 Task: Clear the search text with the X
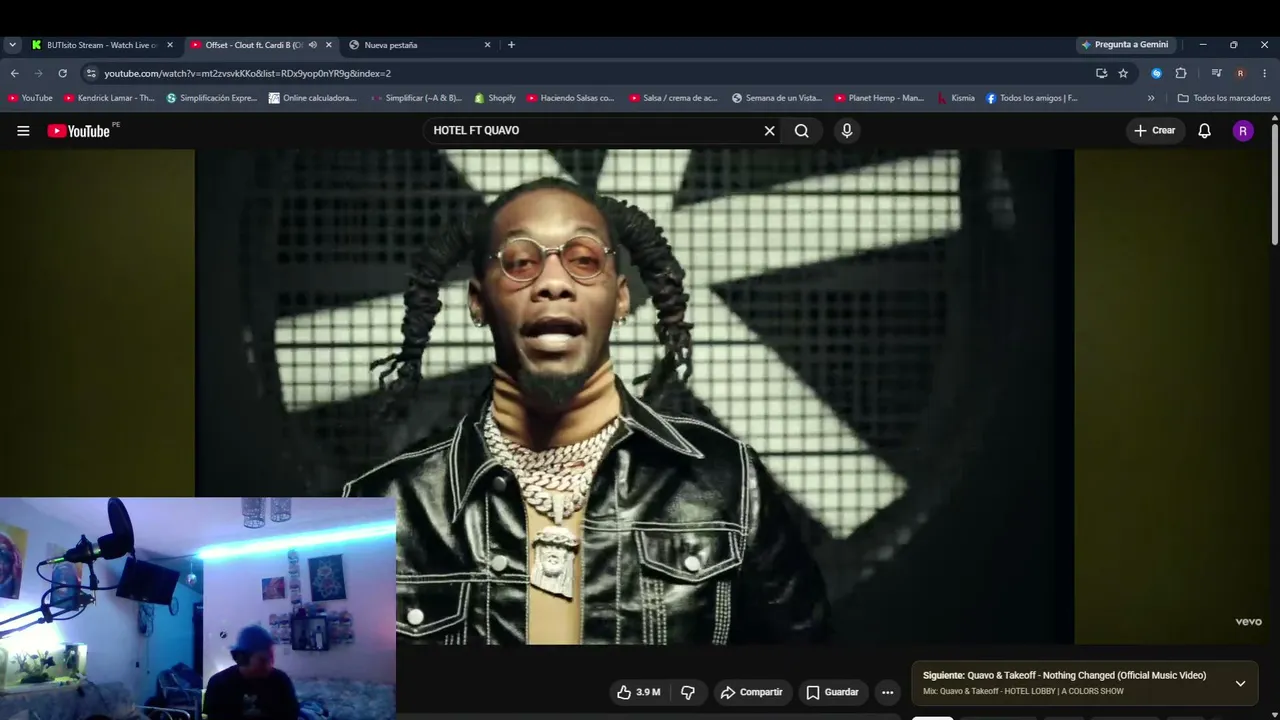[770, 131]
